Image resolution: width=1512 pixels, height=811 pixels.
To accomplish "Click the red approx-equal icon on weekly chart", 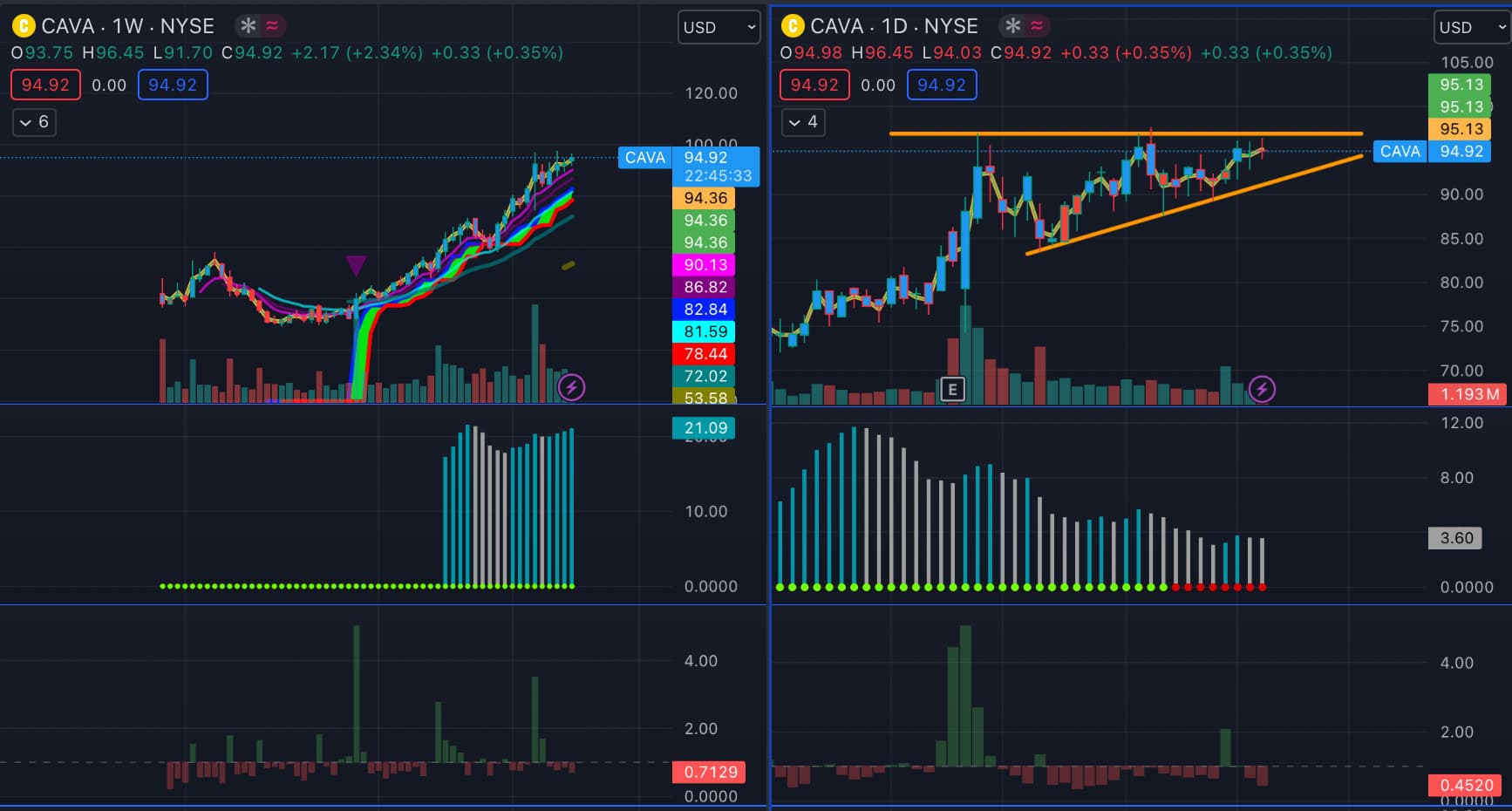I will (273, 26).
